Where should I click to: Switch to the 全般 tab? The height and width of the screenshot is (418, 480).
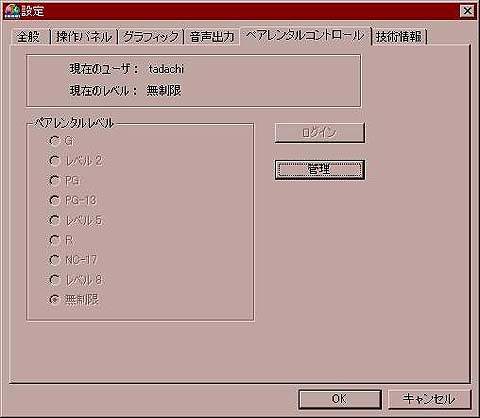29,36
